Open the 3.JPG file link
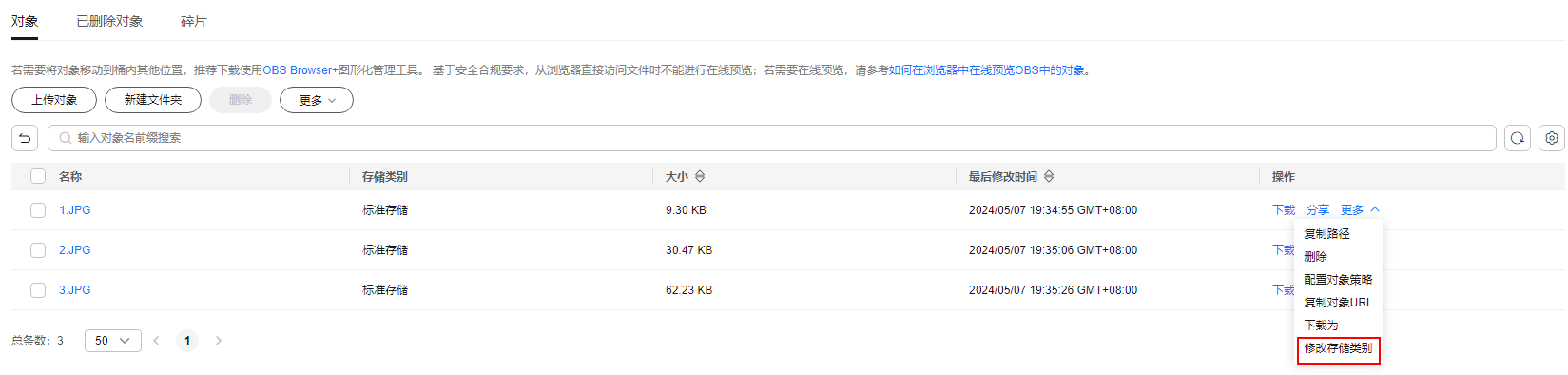The height and width of the screenshot is (375, 1568). coord(75,290)
